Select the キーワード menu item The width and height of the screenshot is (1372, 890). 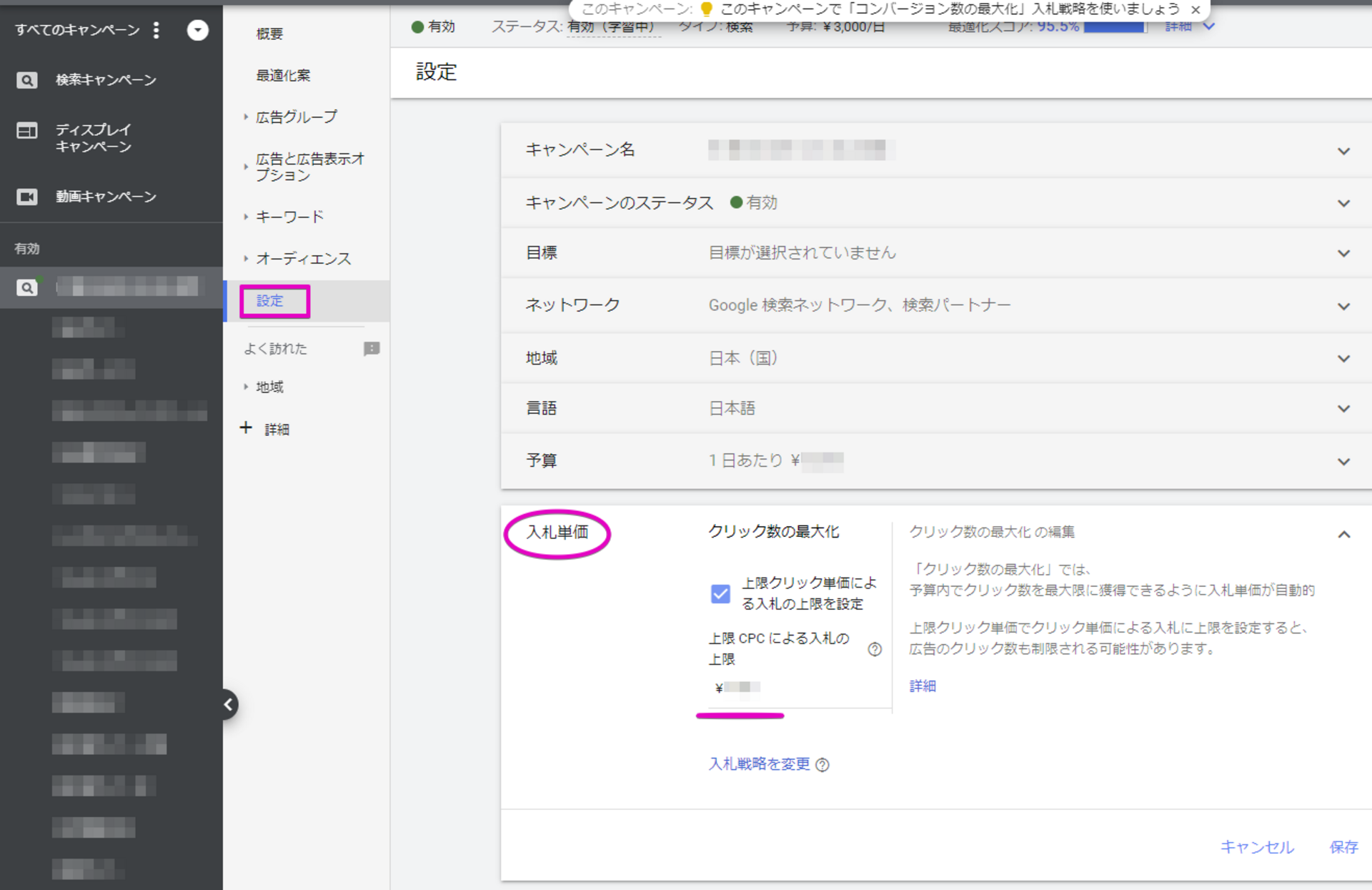pos(289,217)
